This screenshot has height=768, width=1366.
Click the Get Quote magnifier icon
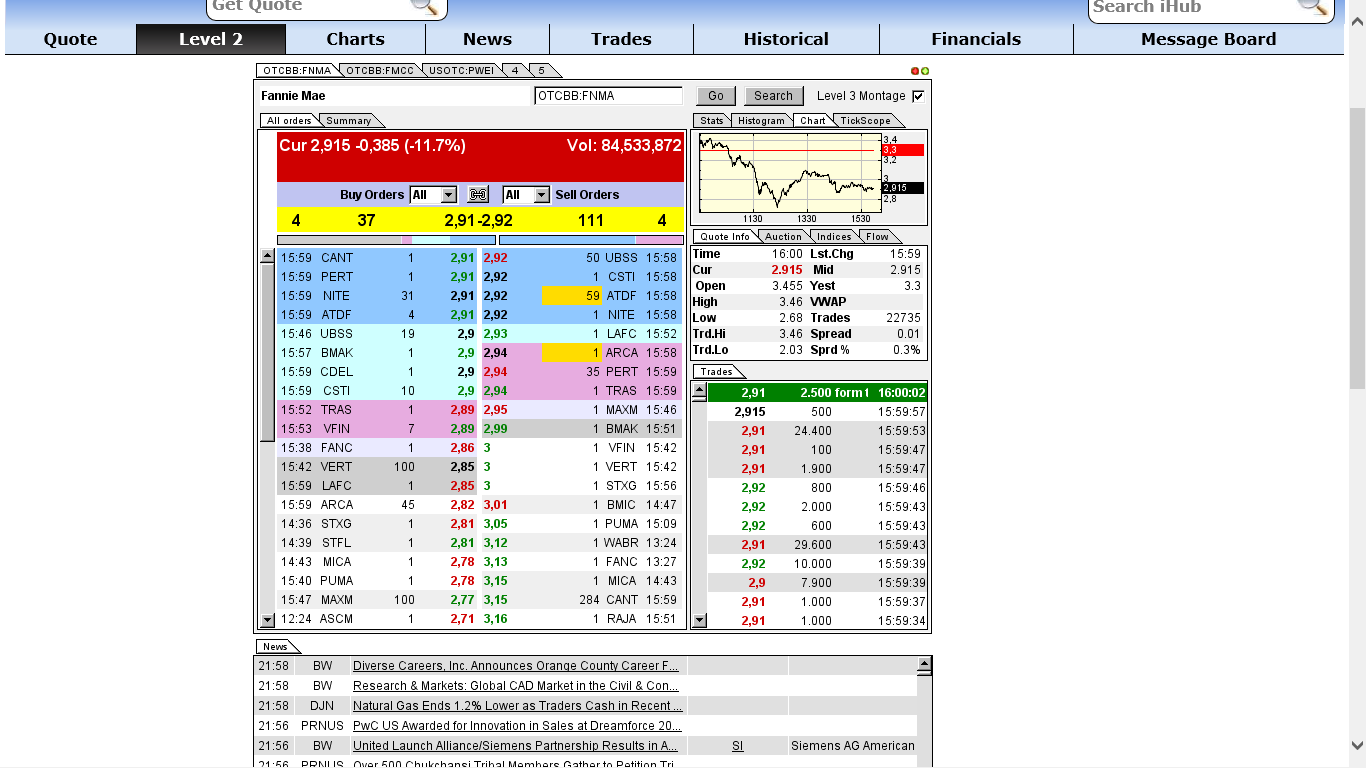click(425, 6)
